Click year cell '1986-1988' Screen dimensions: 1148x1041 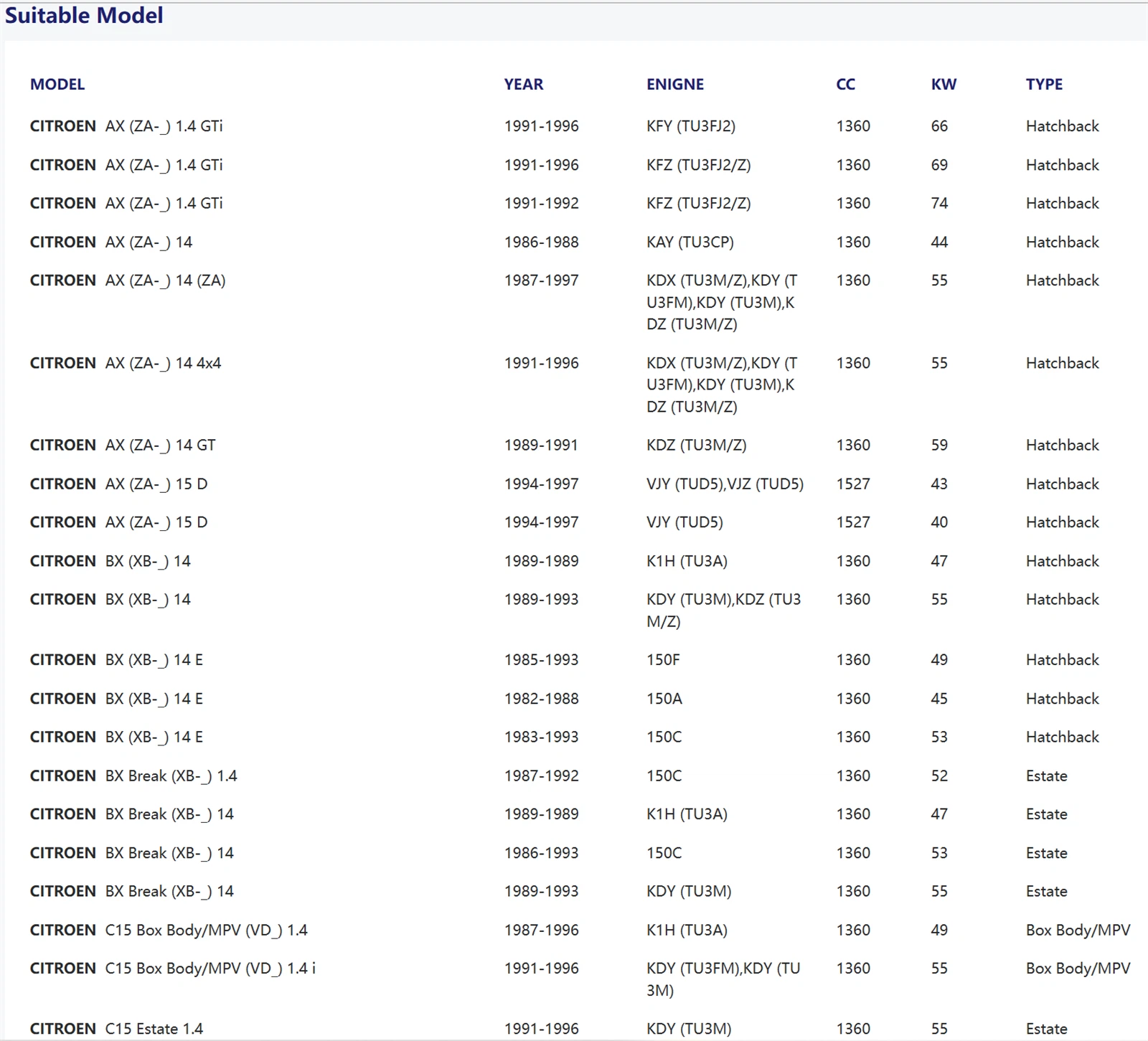click(x=542, y=242)
